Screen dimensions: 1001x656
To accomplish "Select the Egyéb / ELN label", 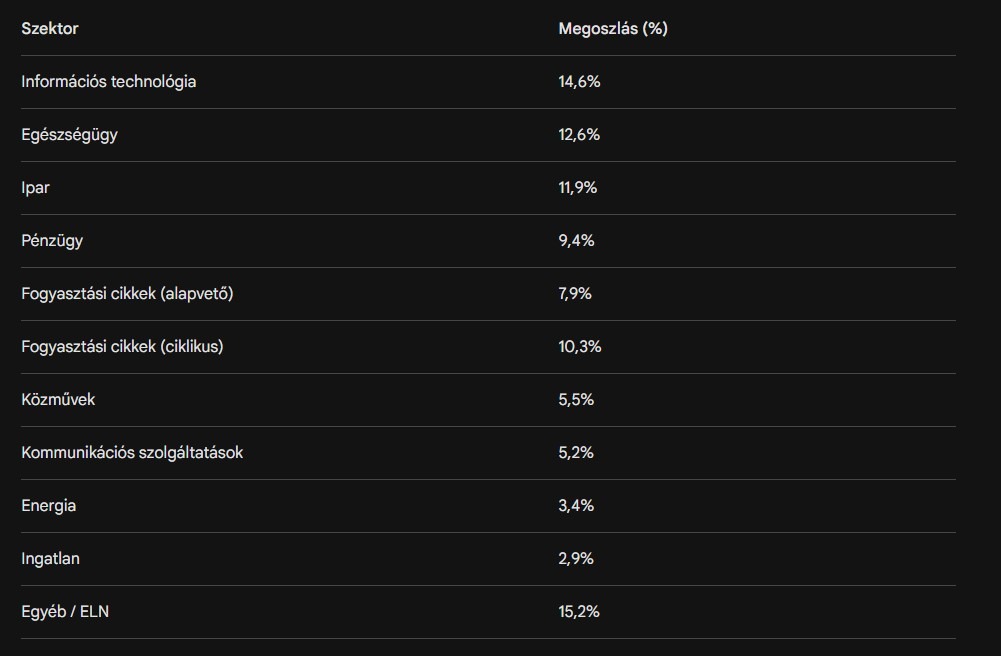I will [x=65, y=612].
